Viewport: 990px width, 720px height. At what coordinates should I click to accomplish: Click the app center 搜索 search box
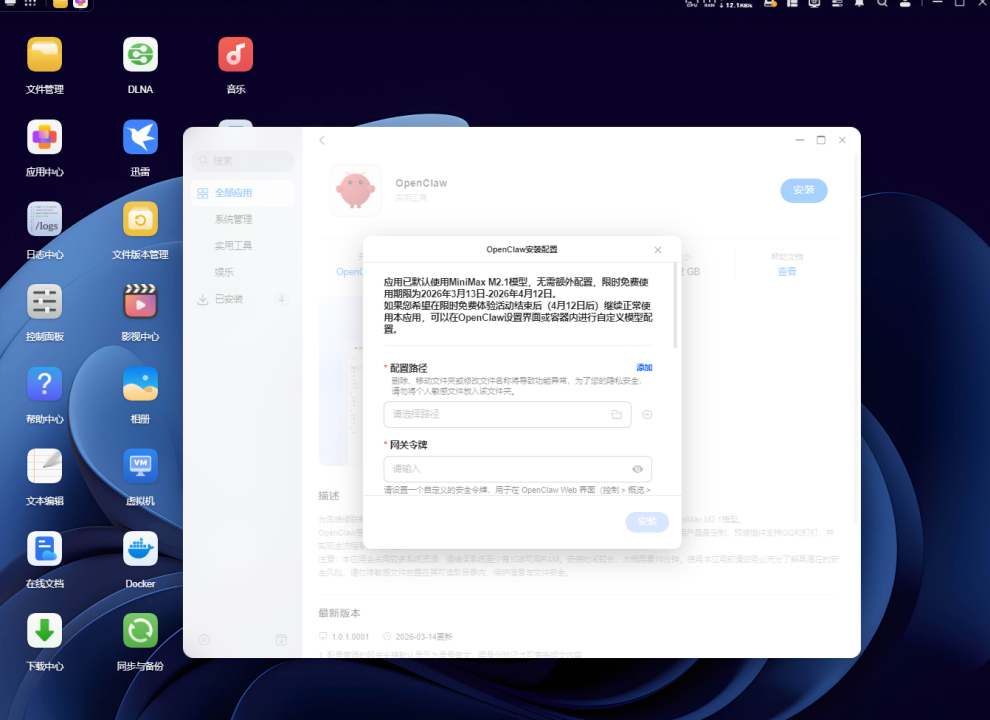click(x=242, y=161)
